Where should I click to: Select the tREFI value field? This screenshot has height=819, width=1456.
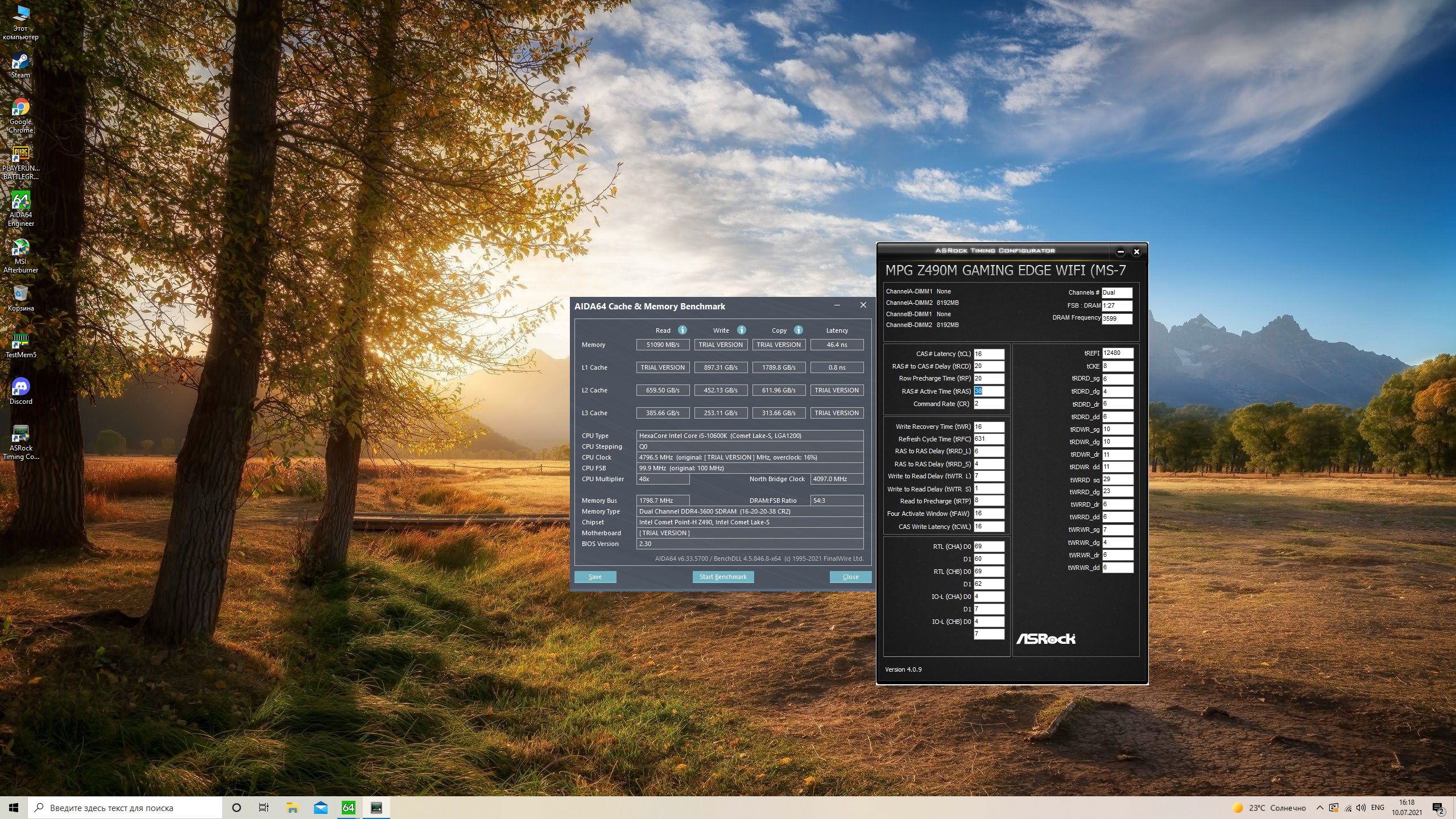(x=1117, y=353)
